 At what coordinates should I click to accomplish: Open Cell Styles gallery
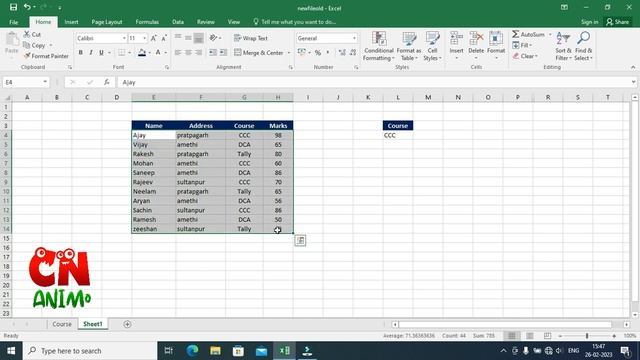[432, 46]
